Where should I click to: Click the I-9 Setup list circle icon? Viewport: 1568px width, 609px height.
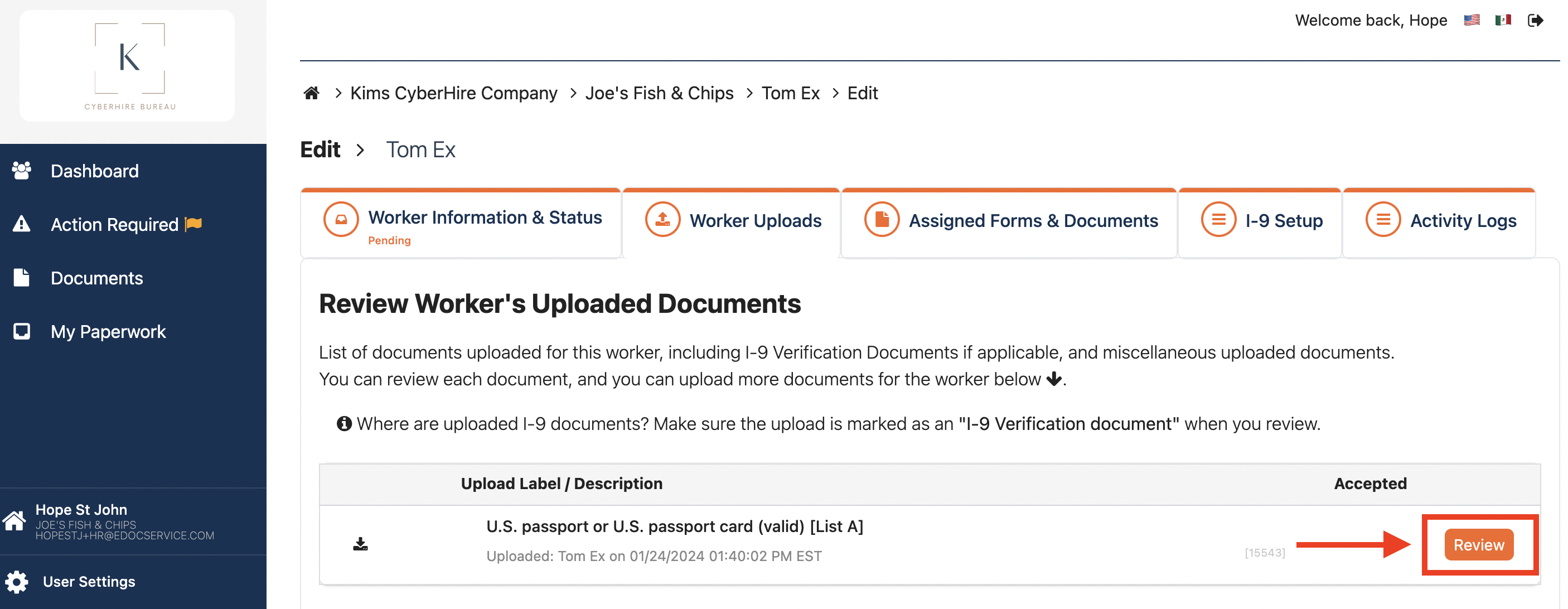pos(1218,219)
